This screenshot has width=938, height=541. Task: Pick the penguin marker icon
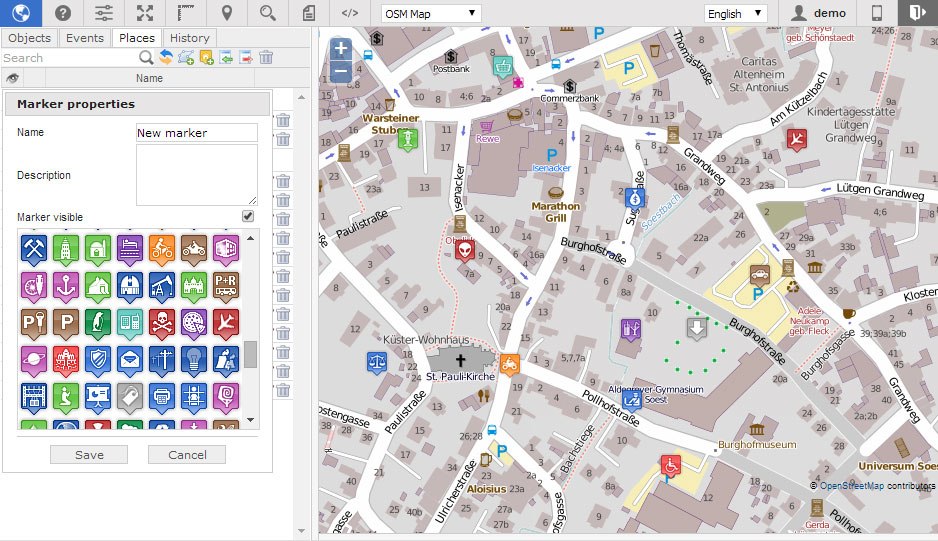98,322
